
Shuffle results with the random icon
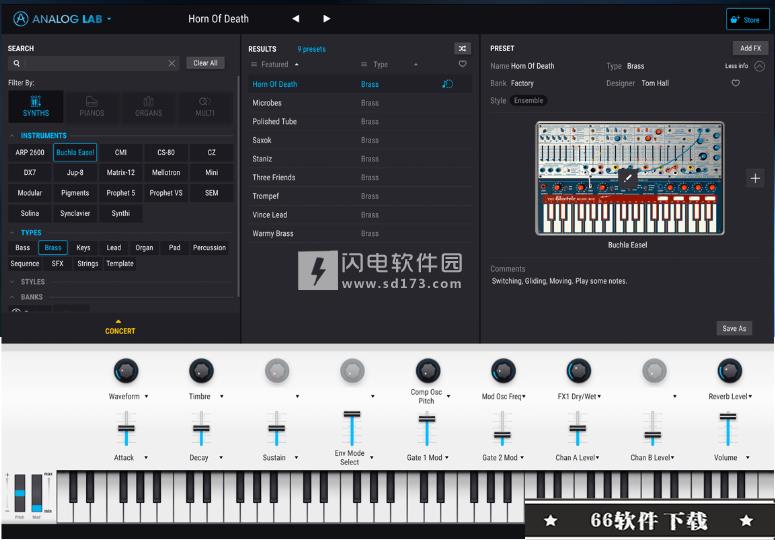tap(462, 48)
